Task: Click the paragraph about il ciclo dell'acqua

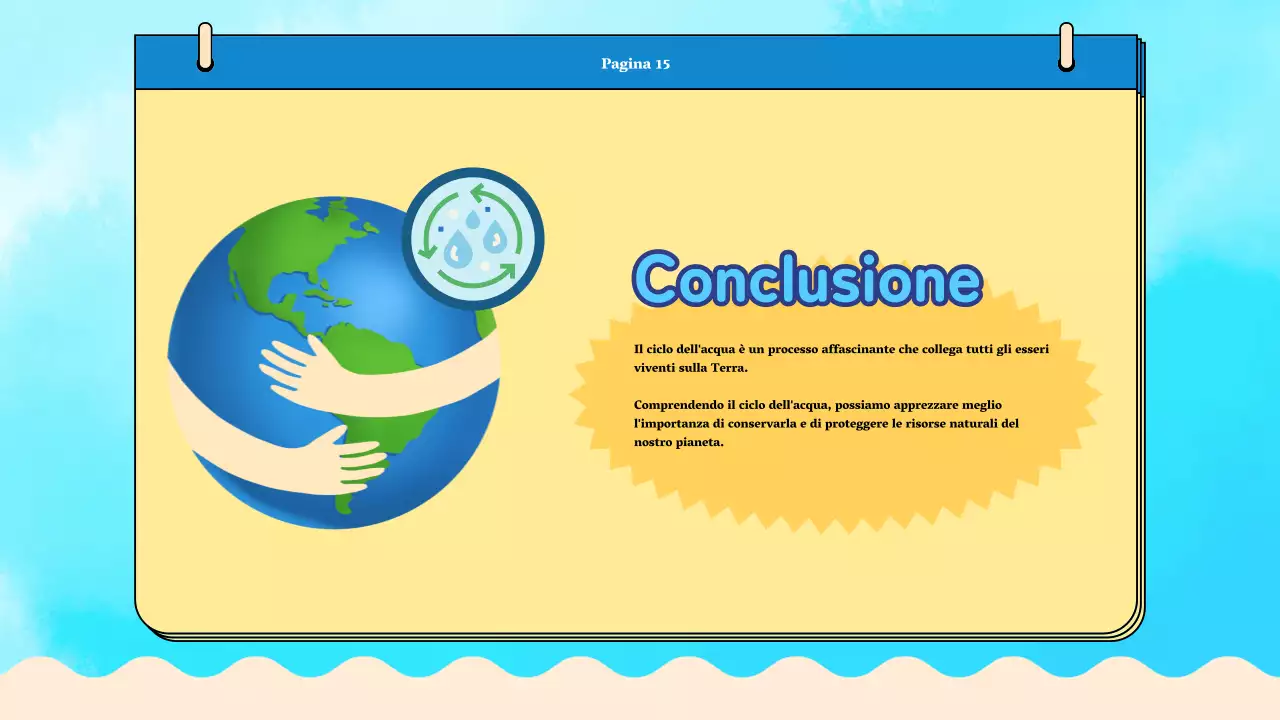Action: tap(840, 357)
